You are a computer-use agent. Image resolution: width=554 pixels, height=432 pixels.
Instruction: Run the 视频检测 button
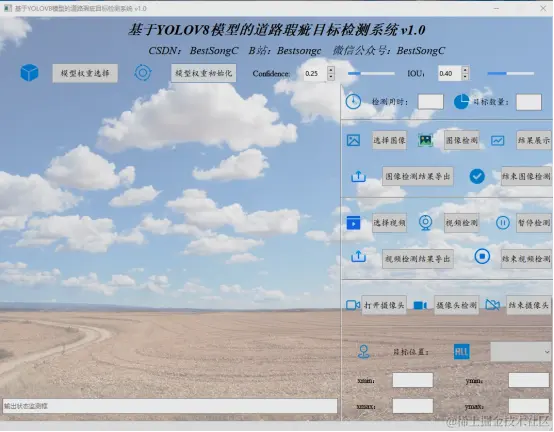click(x=461, y=223)
